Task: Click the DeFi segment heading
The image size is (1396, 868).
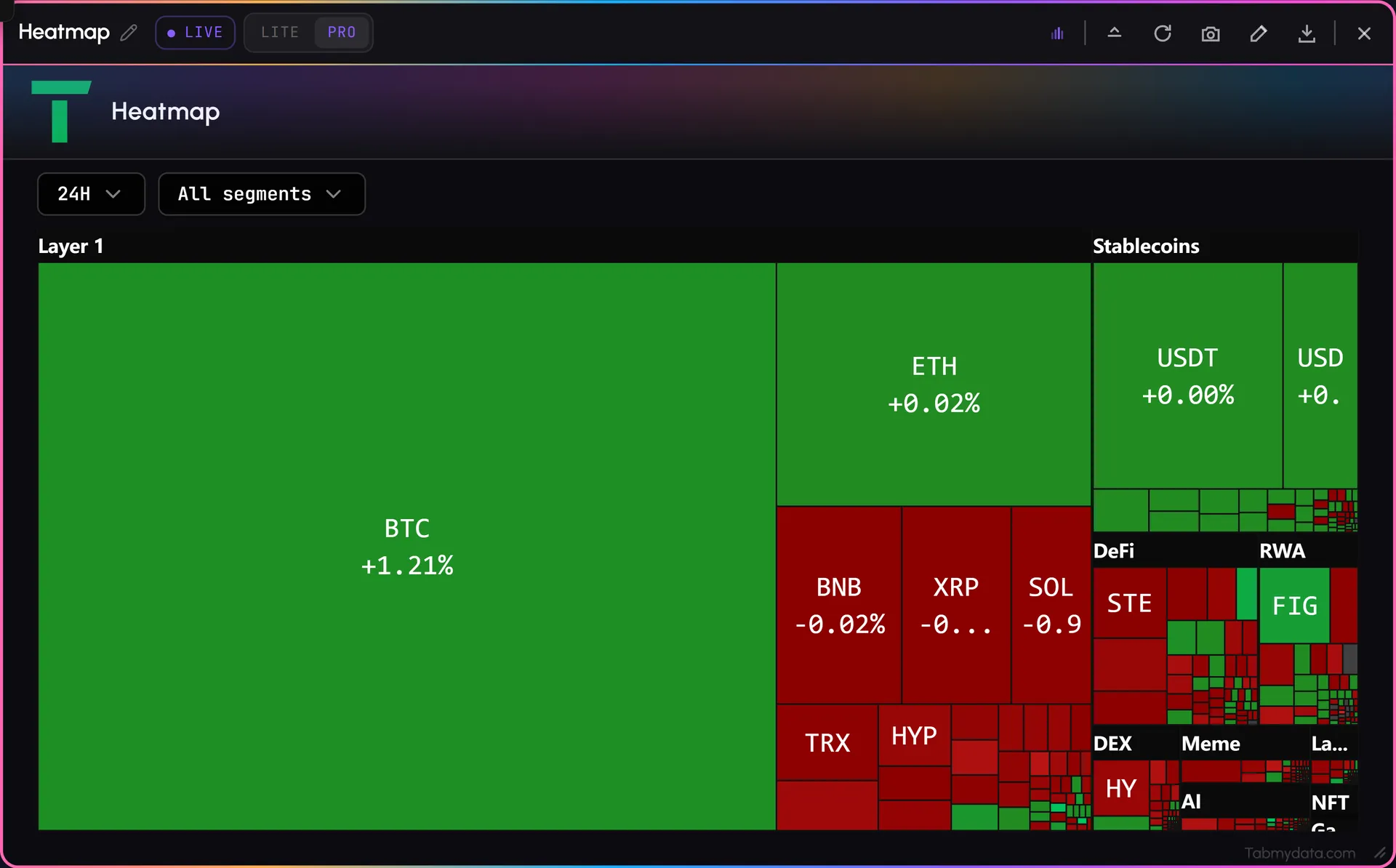Action: coord(1114,551)
